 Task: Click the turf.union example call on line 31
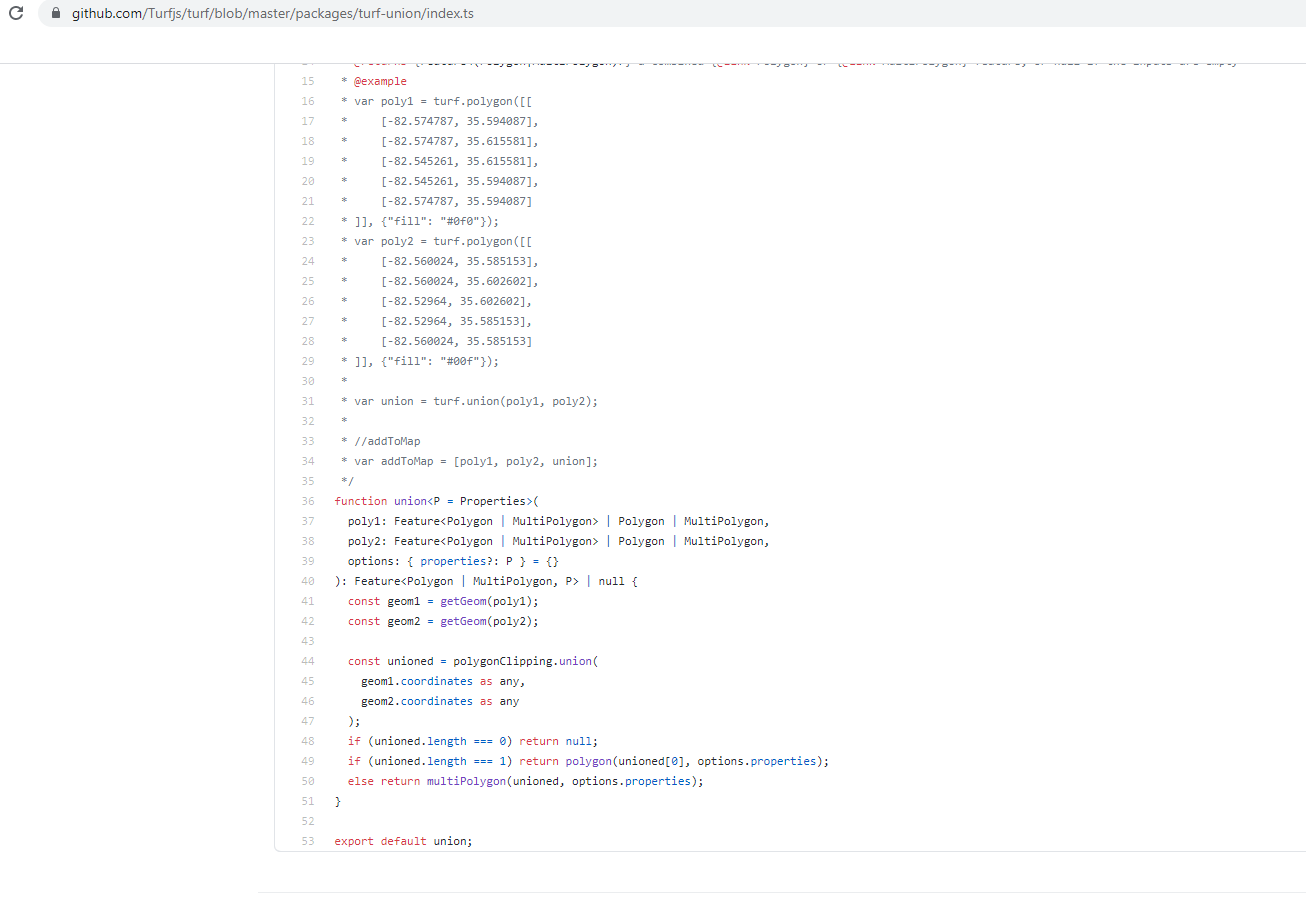point(495,400)
